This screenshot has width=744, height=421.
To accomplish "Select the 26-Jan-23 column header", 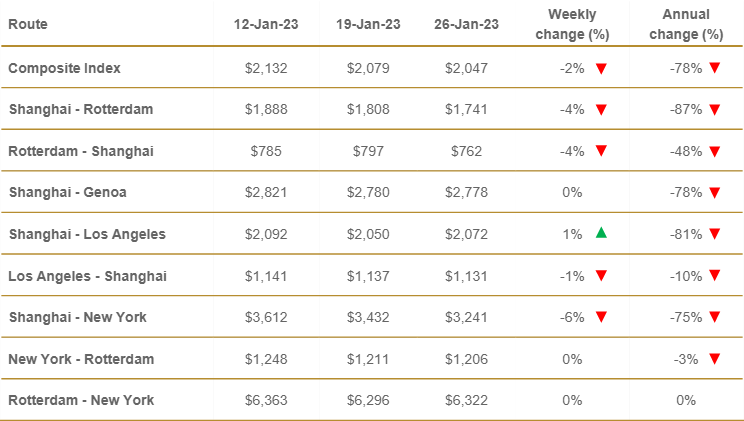I will tap(466, 24).
